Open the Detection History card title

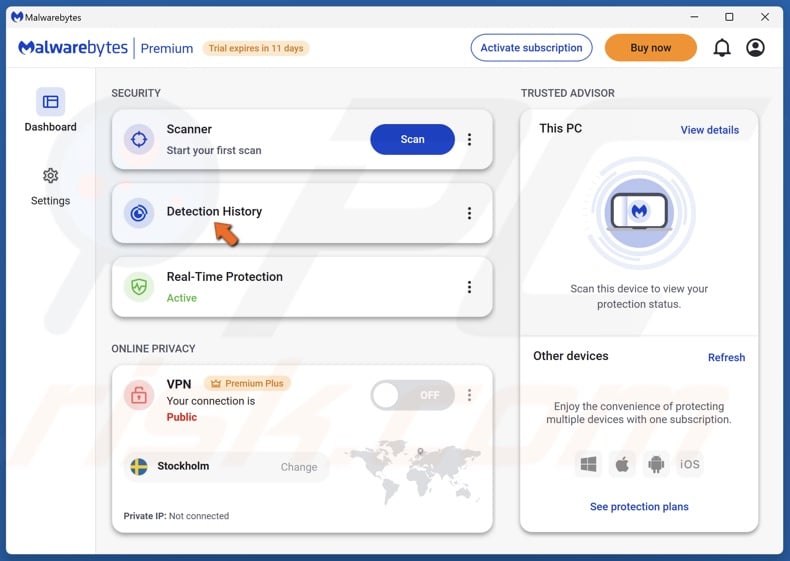pyautogui.click(x=214, y=211)
